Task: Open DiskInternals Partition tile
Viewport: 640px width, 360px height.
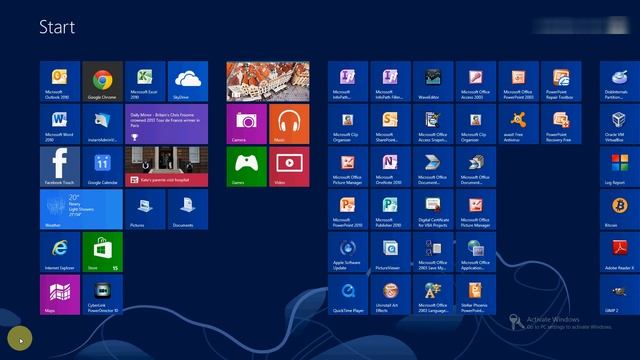Action: 620,81
